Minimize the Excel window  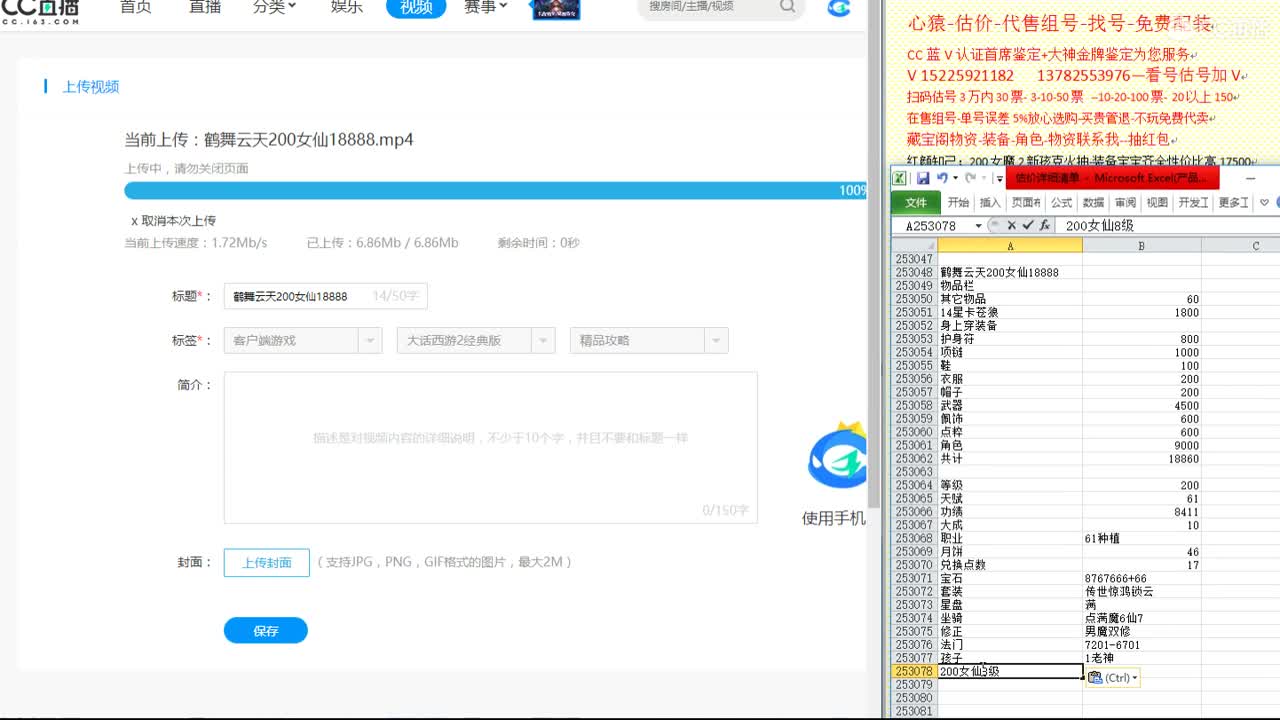coord(1250,179)
